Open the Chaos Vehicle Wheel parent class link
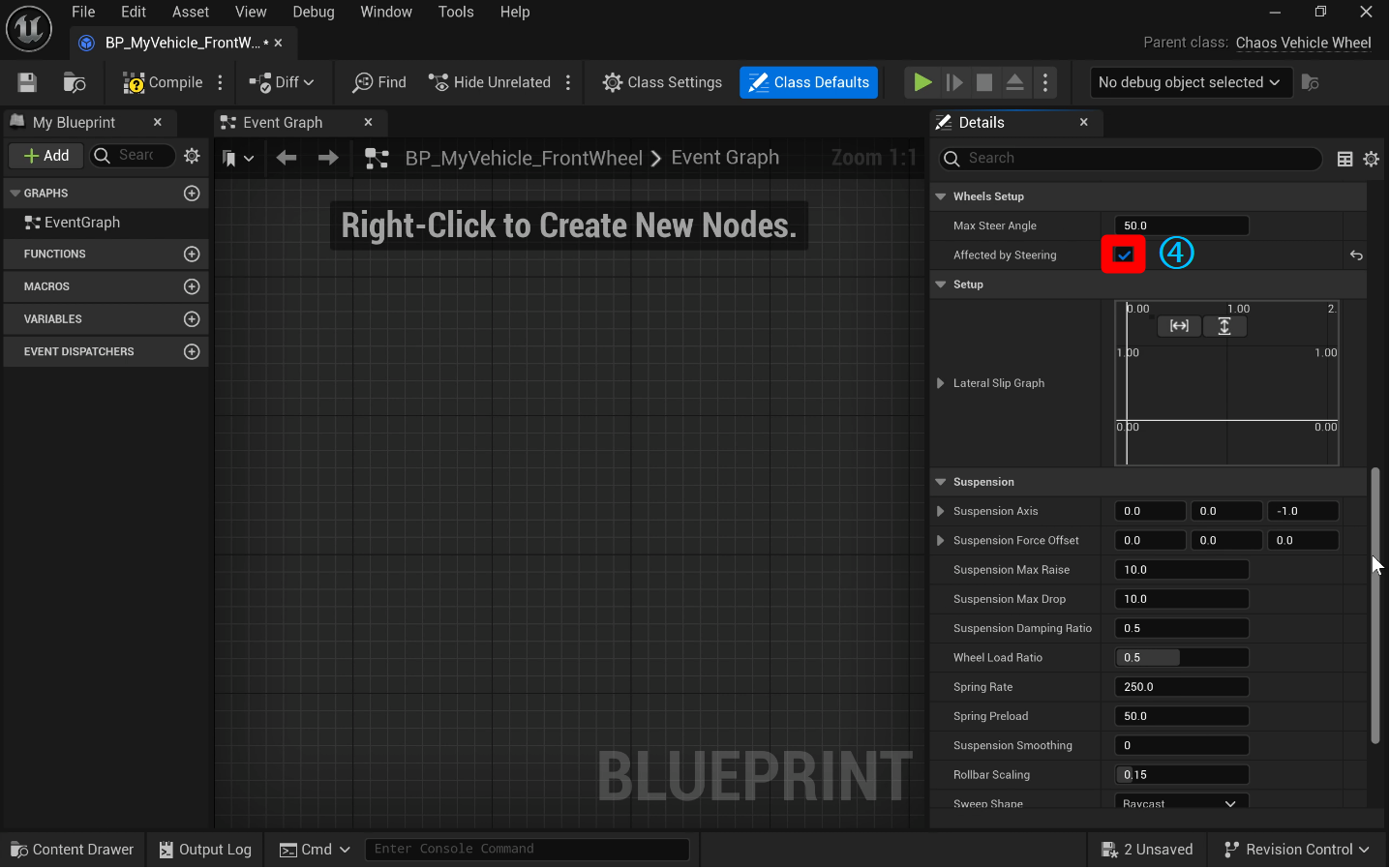 tap(1304, 43)
